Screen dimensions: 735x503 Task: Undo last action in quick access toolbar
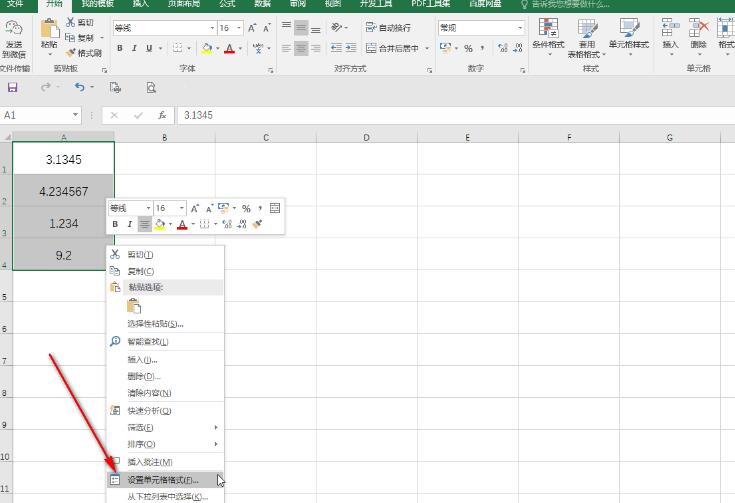click(80, 87)
